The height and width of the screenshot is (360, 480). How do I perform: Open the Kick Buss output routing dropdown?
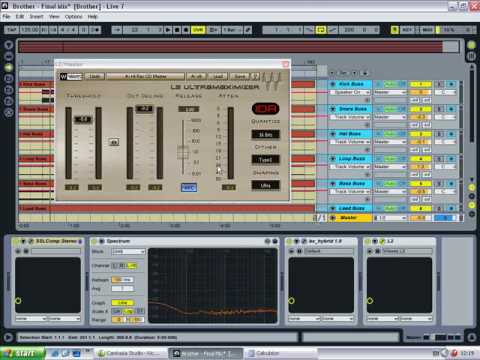(x=389, y=92)
